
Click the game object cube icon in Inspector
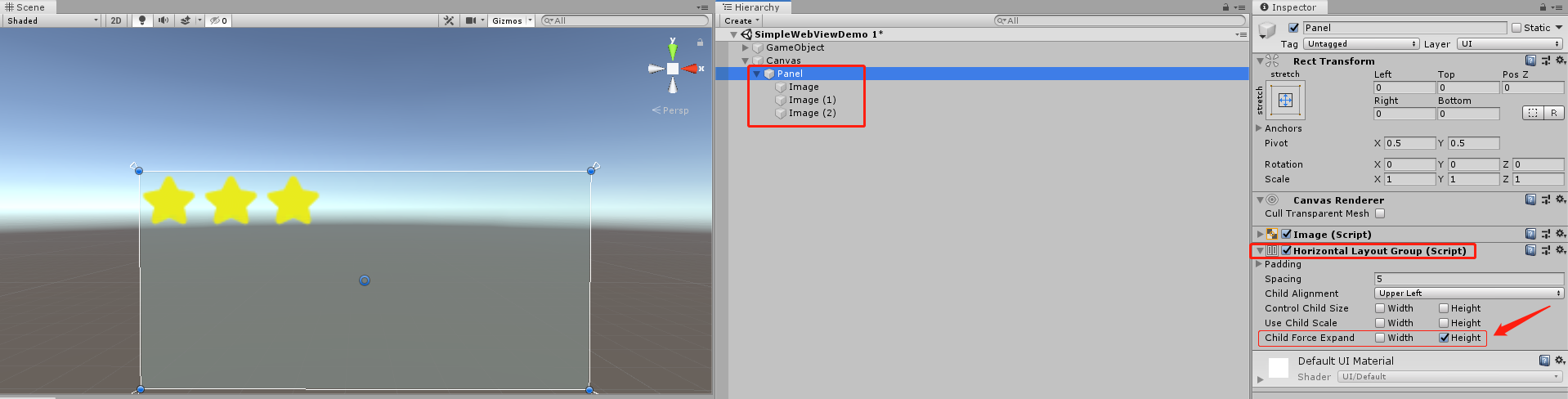(x=1267, y=31)
